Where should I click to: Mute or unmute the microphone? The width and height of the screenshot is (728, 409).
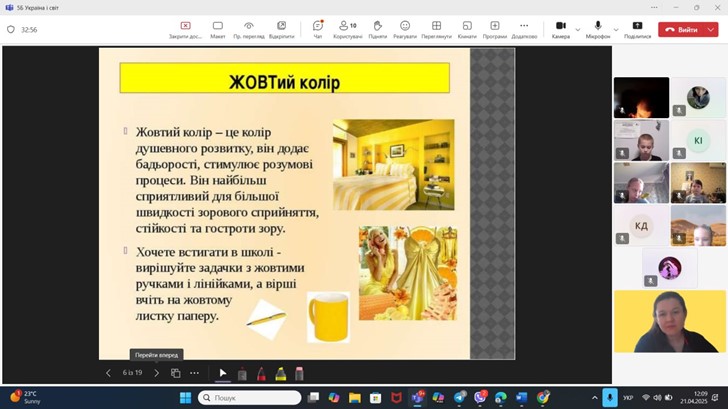pyautogui.click(x=598, y=28)
